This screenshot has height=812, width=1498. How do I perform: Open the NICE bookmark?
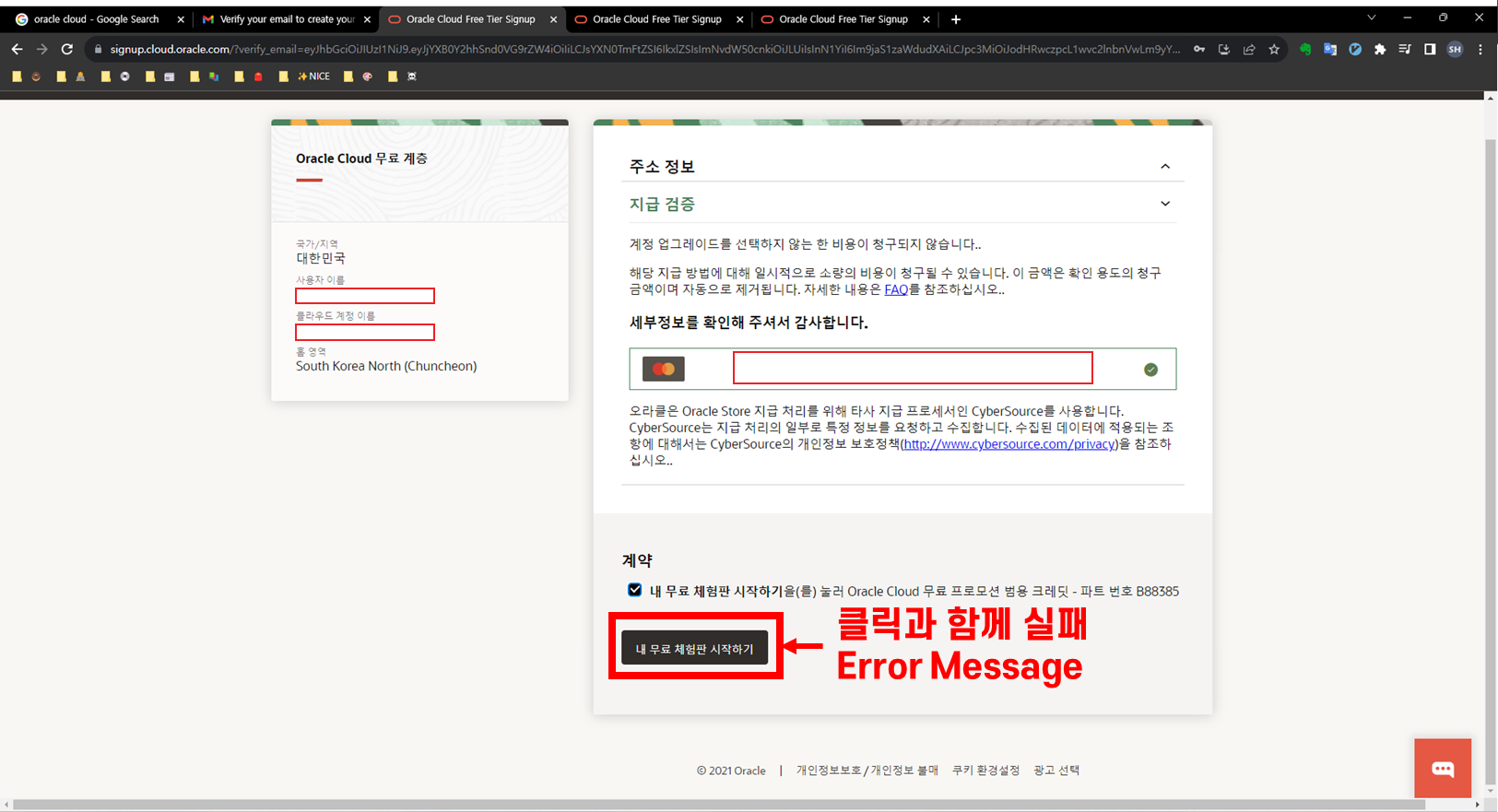point(313,76)
